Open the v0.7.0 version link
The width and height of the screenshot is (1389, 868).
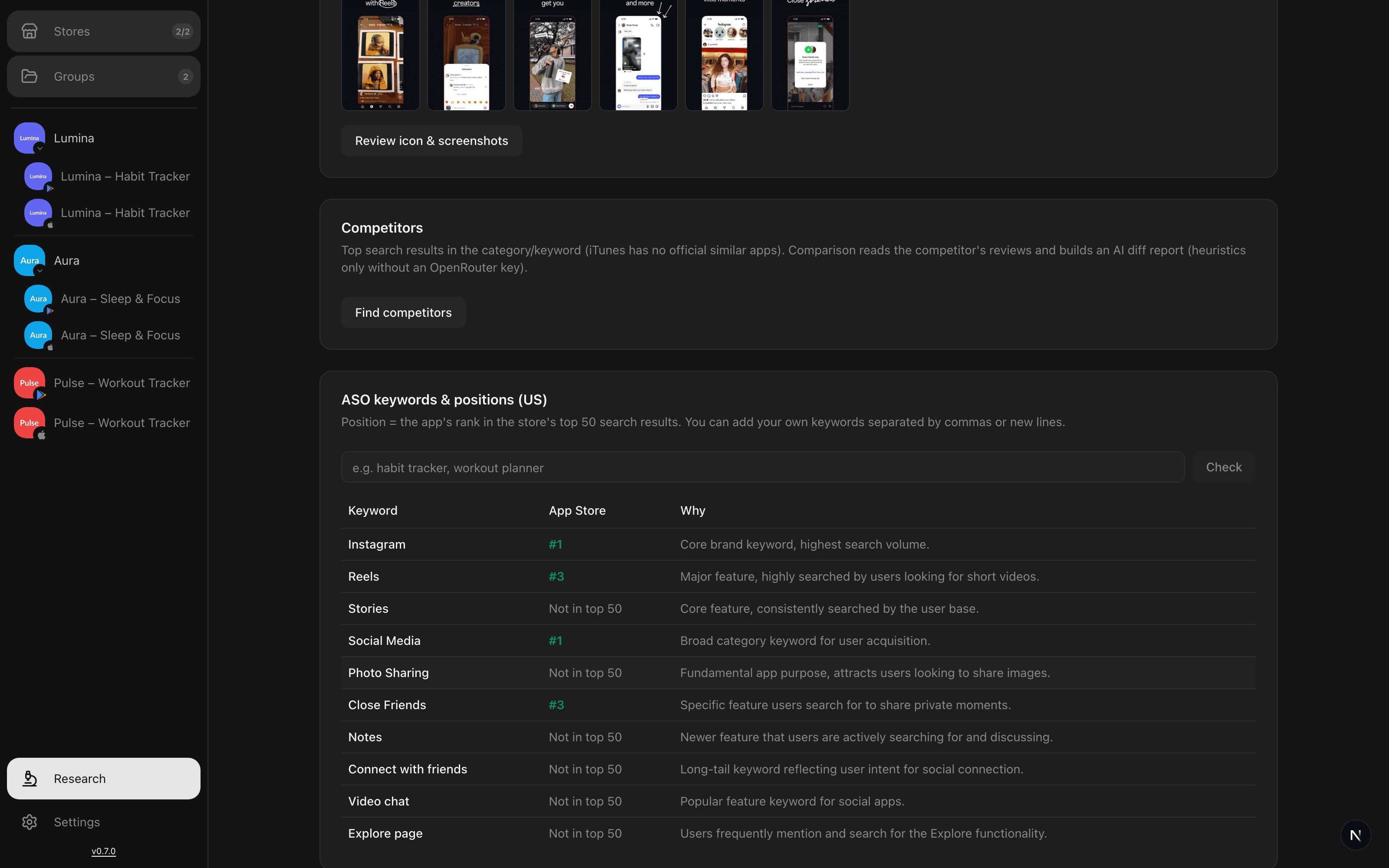pyautogui.click(x=103, y=852)
